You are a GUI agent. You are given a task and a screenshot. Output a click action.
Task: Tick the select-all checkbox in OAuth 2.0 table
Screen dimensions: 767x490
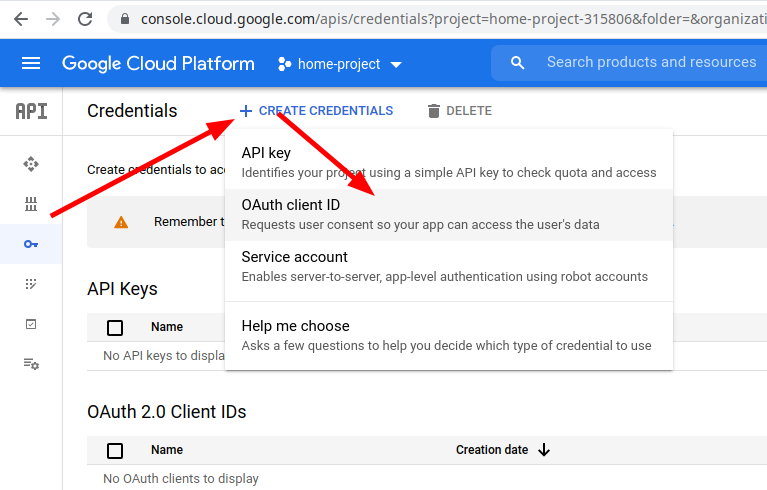115,450
